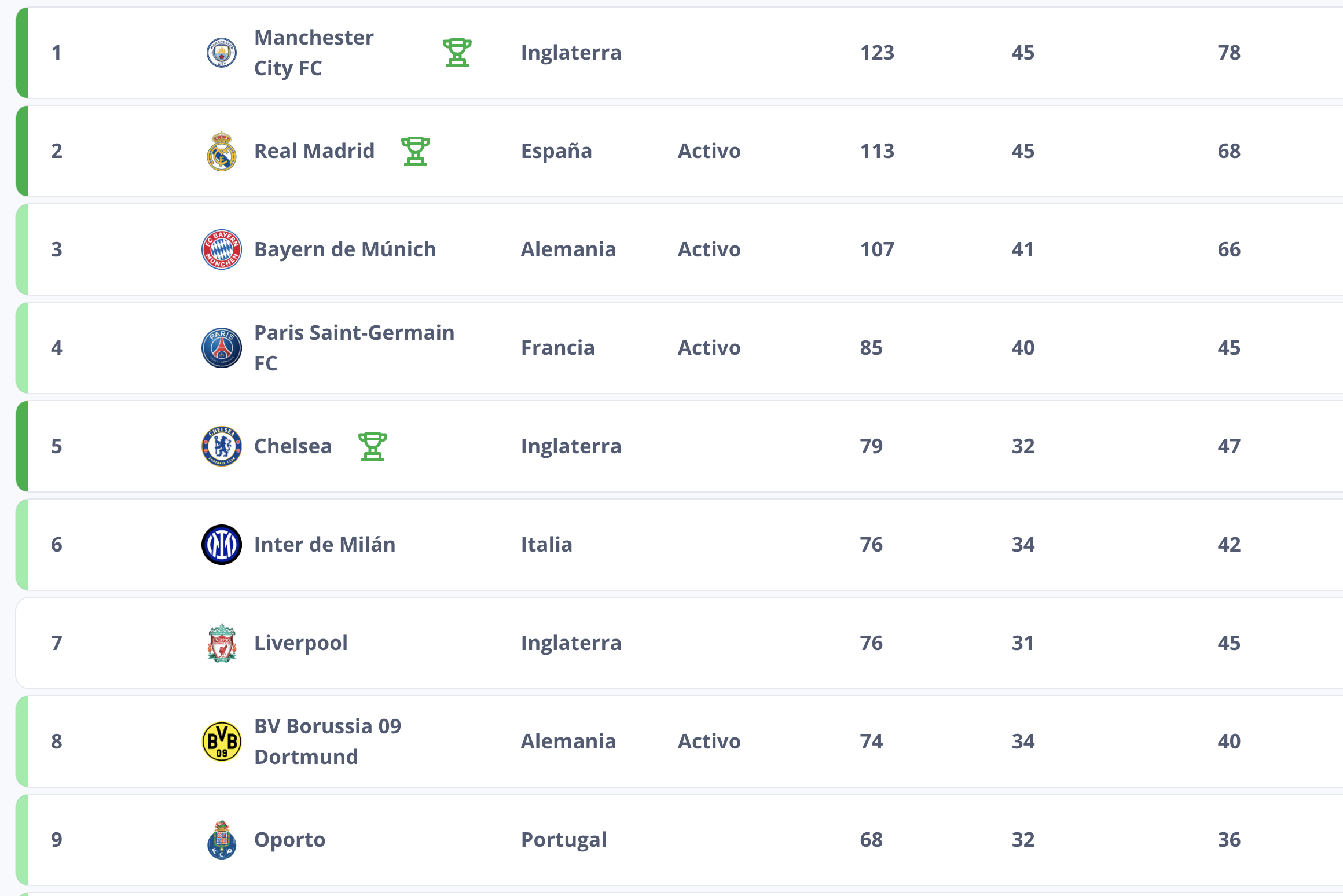Viewport: 1343px width, 896px height.
Task: Click the trophy icon next to Chelsea
Action: click(x=372, y=446)
